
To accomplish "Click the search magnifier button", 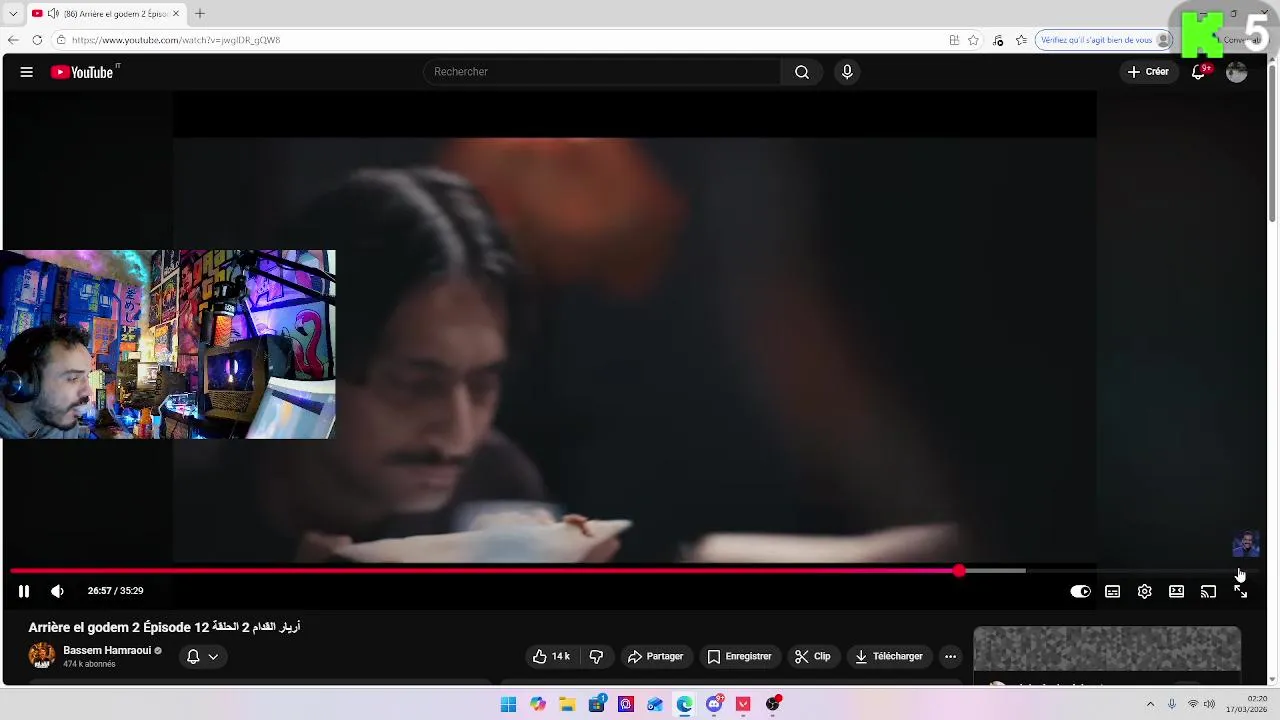I will tap(802, 72).
